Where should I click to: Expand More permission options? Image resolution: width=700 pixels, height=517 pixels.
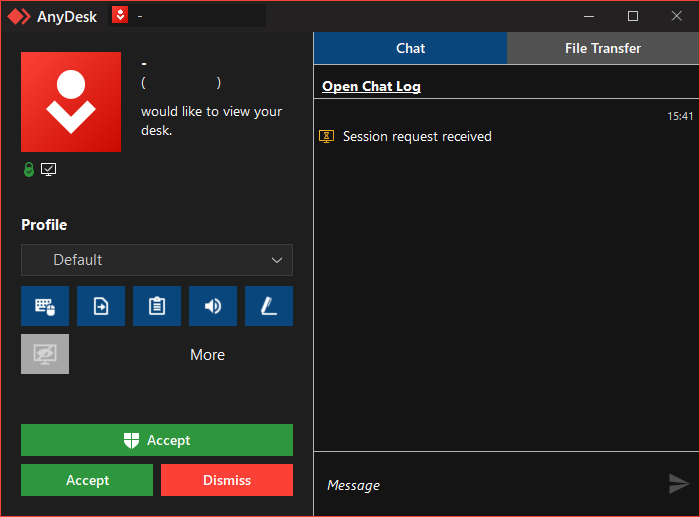point(207,355)
